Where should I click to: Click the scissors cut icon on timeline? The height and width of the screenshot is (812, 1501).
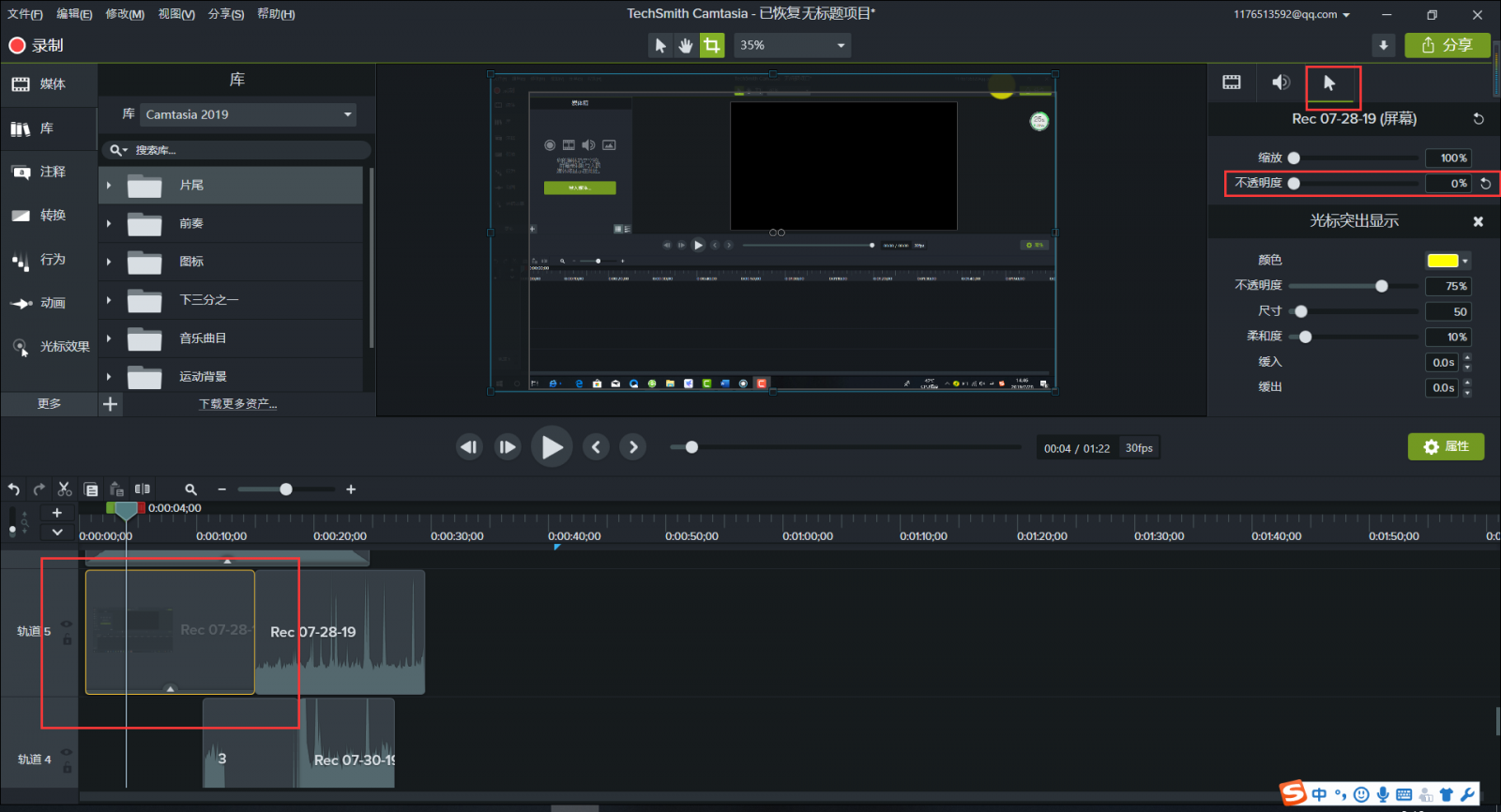click(x=65, y=489)
